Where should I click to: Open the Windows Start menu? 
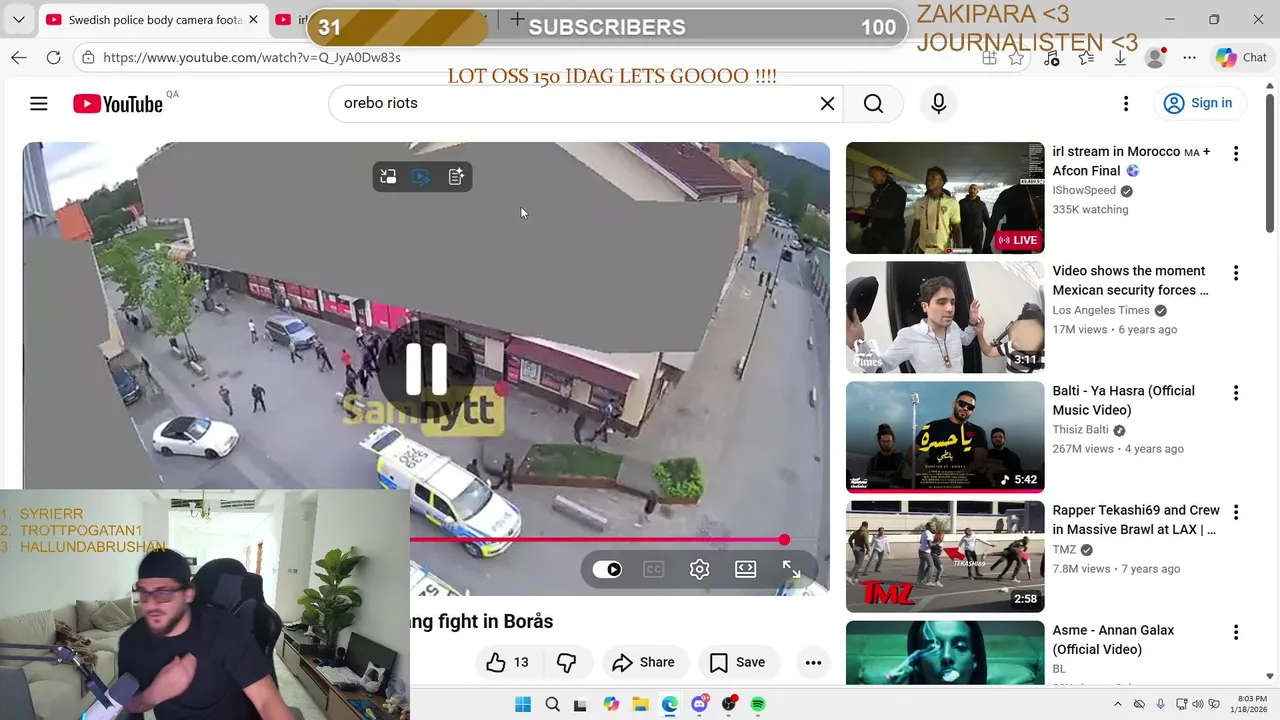523,704
